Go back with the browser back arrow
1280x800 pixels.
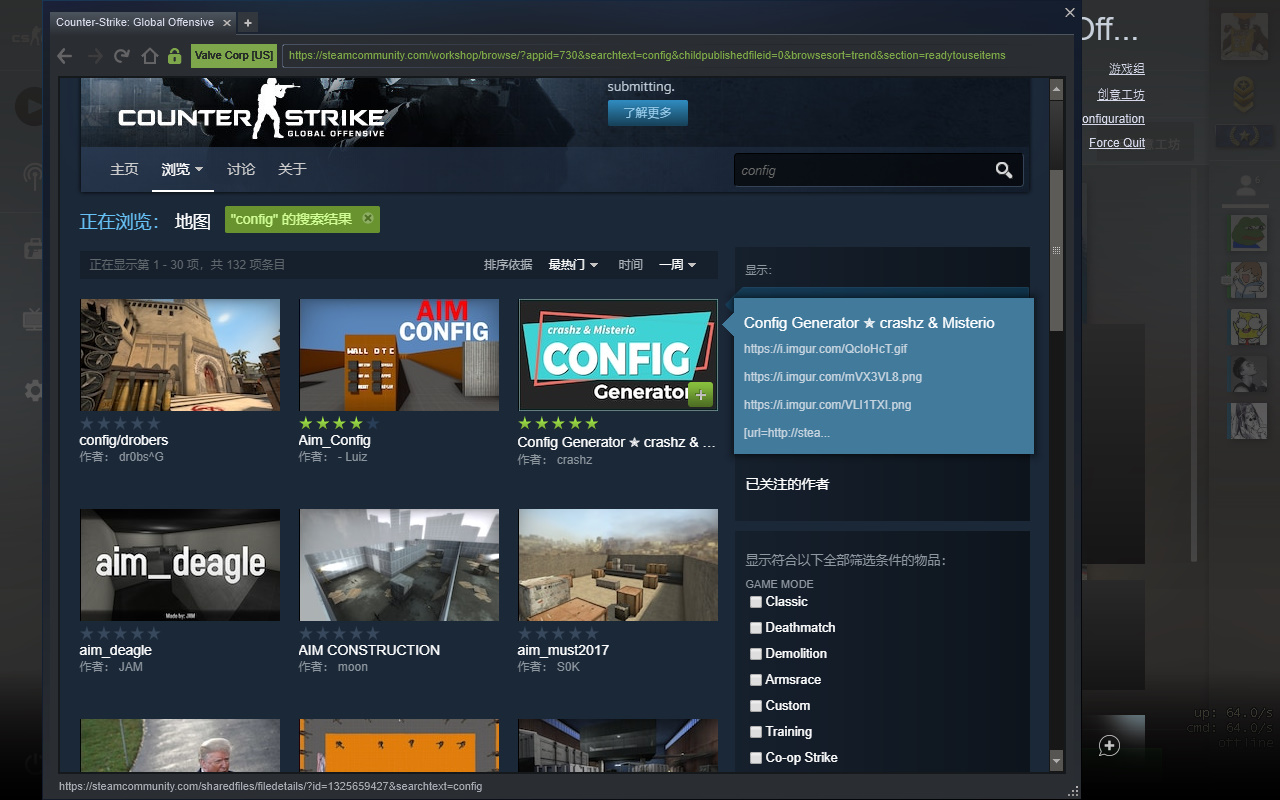[65, 56]
